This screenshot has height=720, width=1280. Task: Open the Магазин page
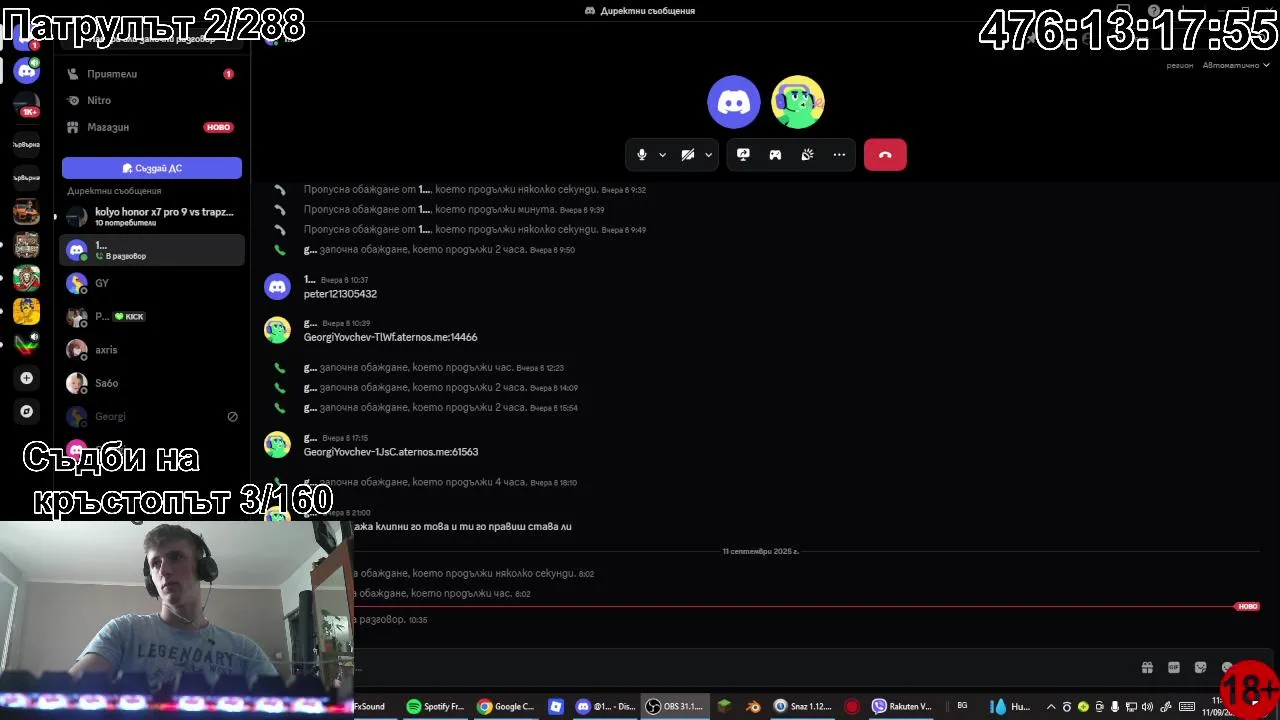click(x=152, y=127)
